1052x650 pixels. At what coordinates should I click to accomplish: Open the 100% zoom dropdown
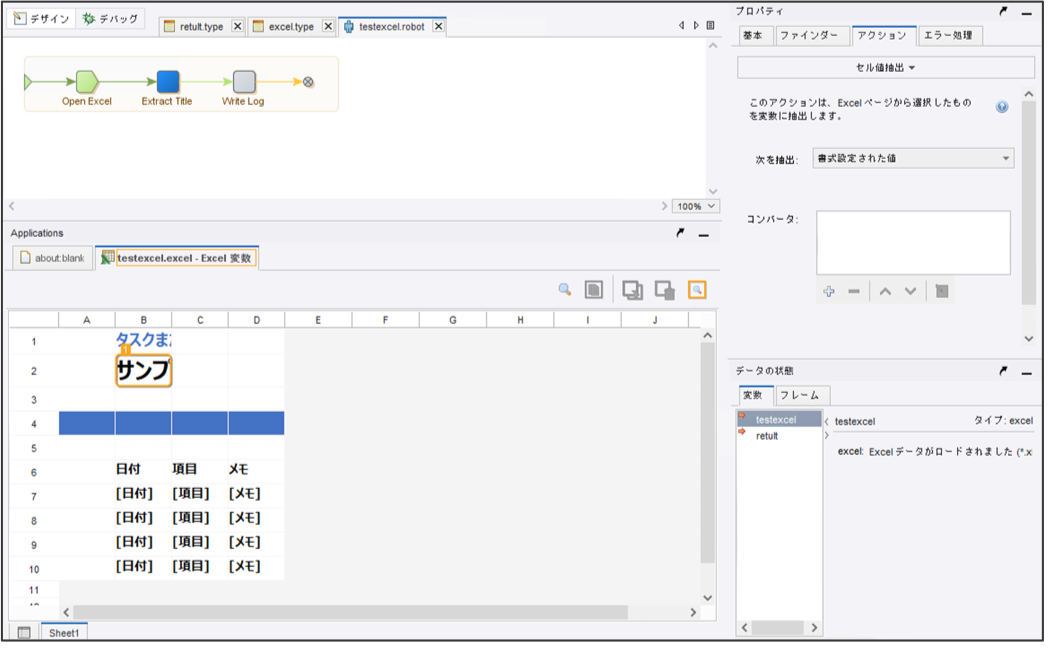click(696, 206)
